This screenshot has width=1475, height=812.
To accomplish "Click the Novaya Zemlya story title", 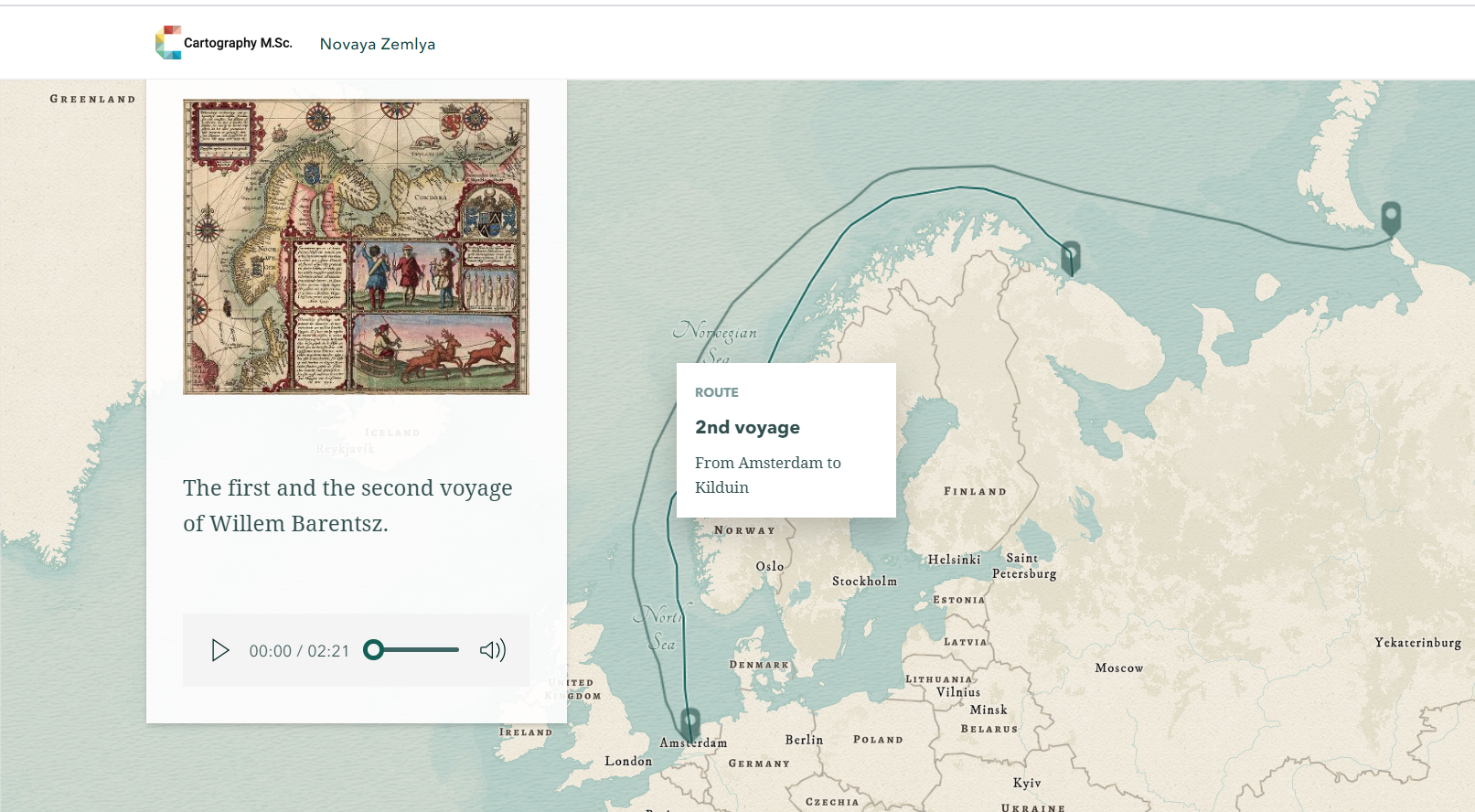I will click(377, 44).
